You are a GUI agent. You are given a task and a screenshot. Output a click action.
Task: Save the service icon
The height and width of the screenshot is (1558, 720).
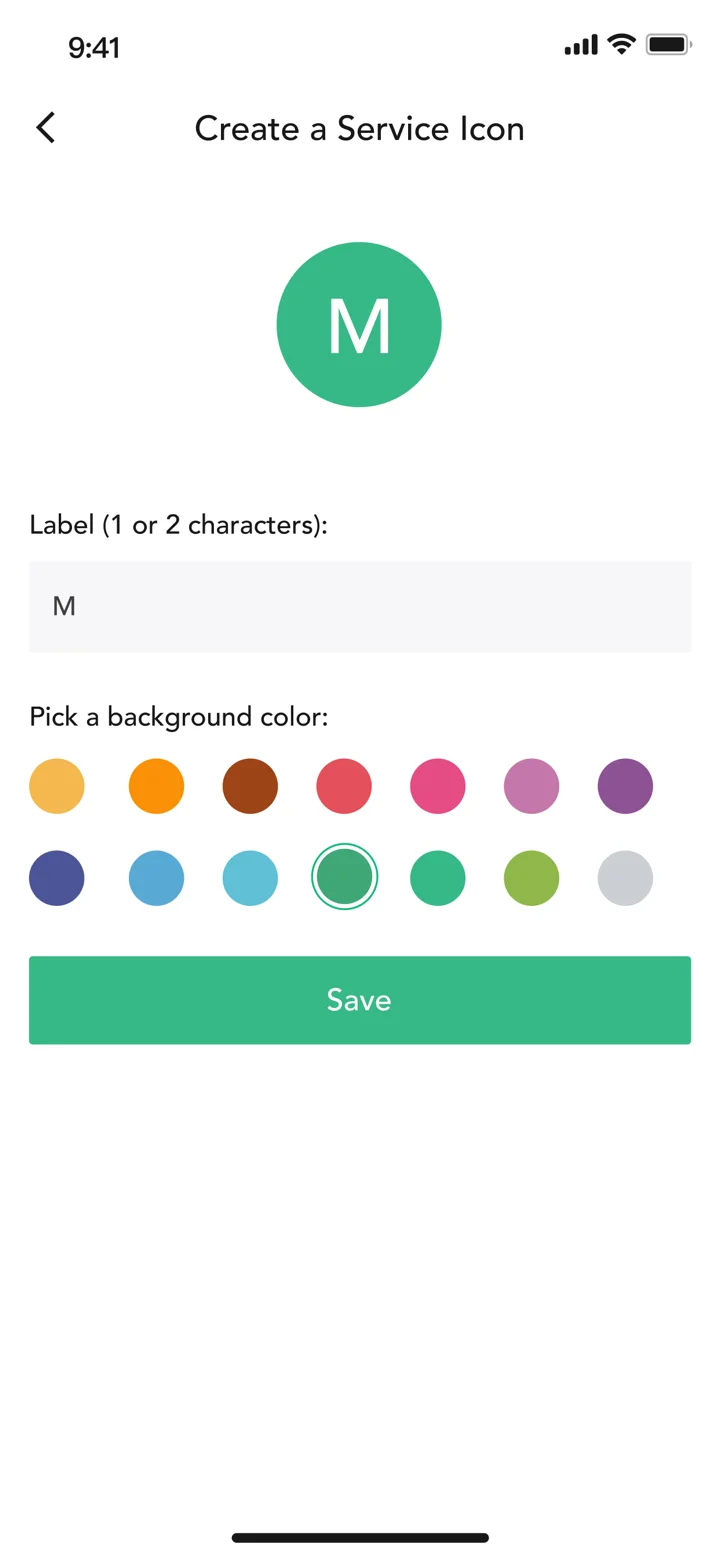360,1000
